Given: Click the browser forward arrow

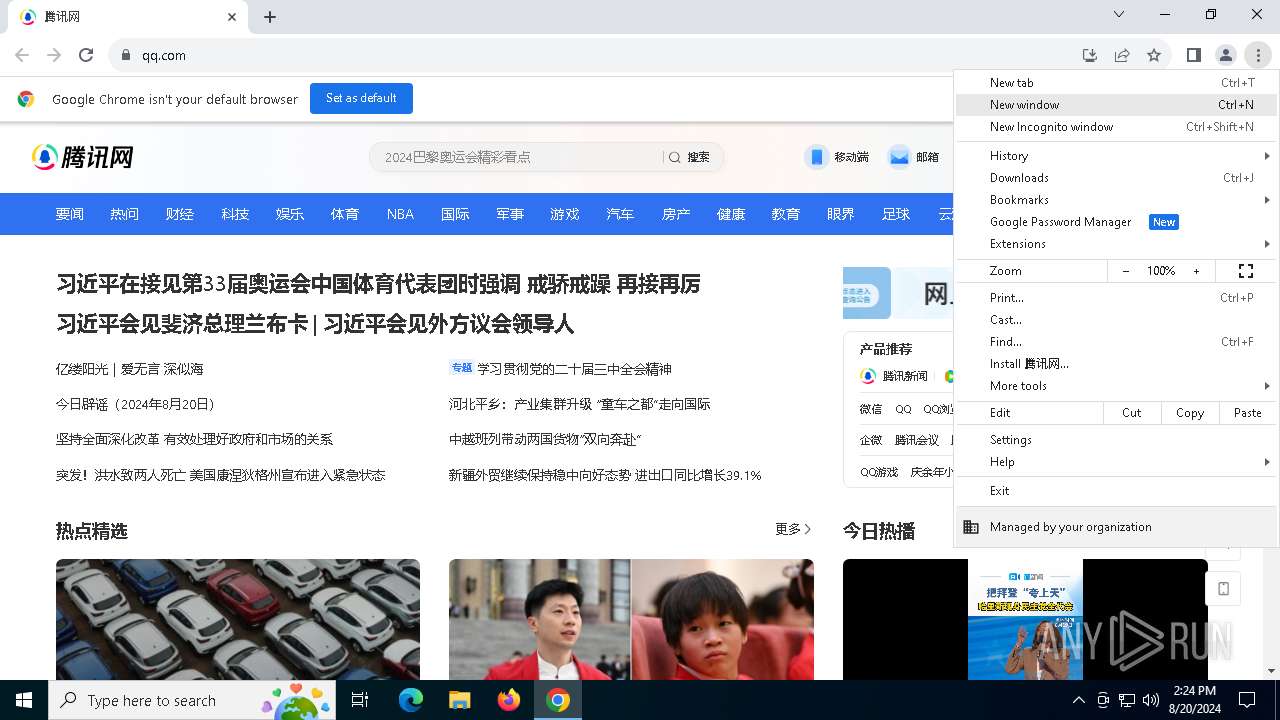Looking at the screenshot, I should tap(54, 55).
